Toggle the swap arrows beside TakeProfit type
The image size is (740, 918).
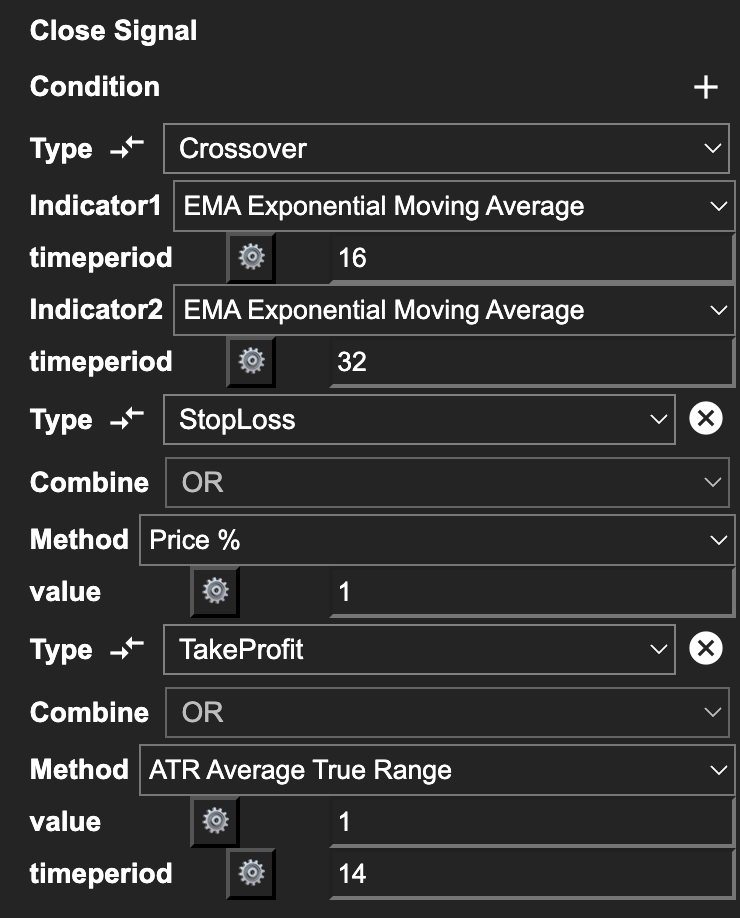click(127, 650)
